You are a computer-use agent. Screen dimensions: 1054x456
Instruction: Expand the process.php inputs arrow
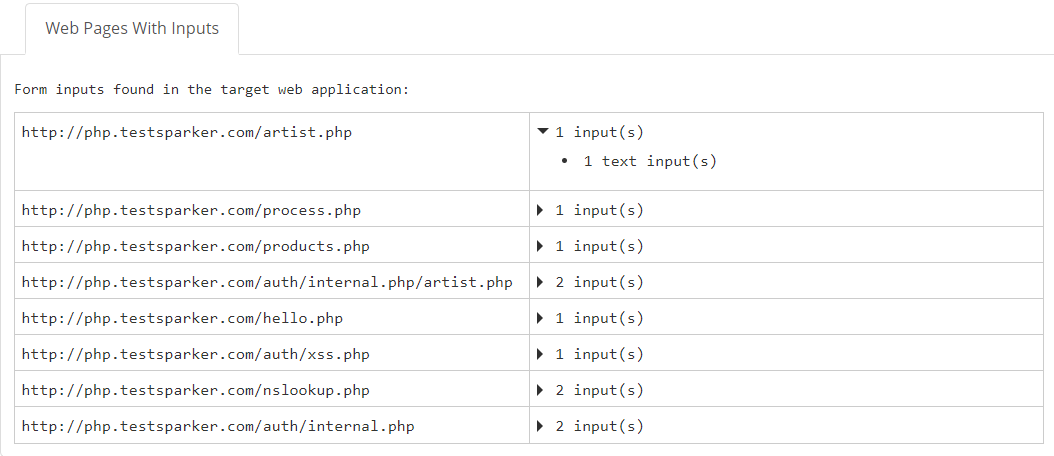point(541,210)
